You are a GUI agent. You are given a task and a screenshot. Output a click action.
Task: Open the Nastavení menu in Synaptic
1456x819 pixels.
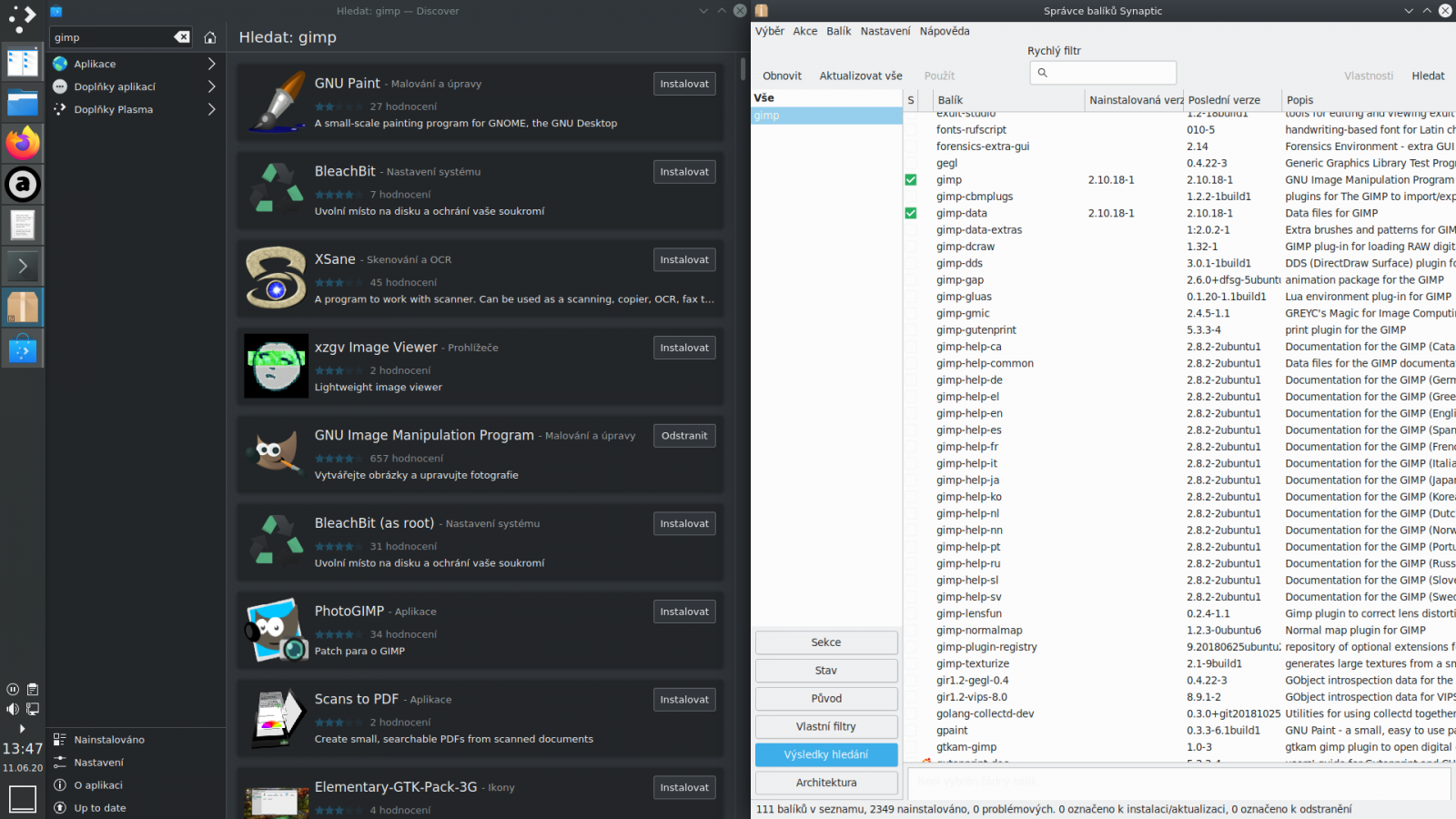click(x=885, y=30)
